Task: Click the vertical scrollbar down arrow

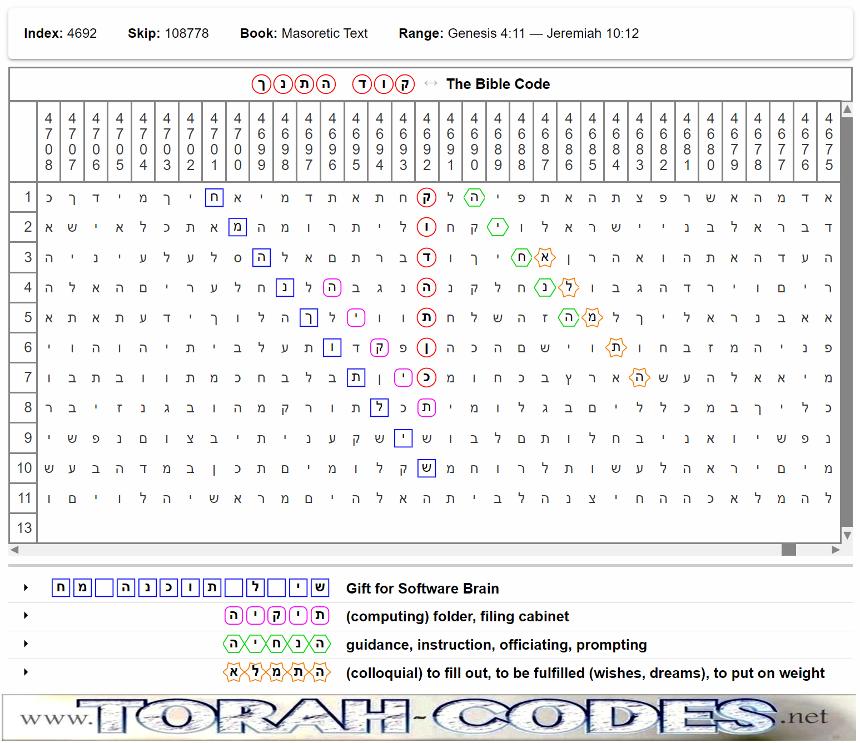Action: [x=845, y=535]
